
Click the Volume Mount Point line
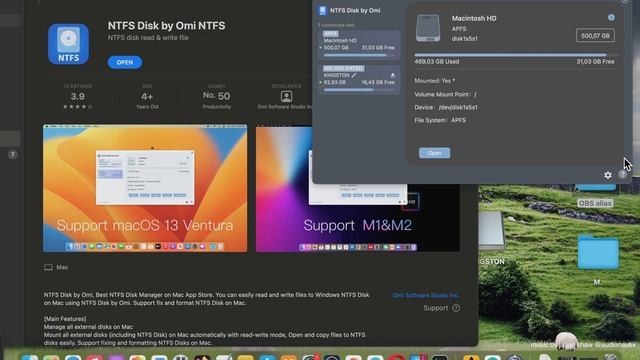coord(445,94)
